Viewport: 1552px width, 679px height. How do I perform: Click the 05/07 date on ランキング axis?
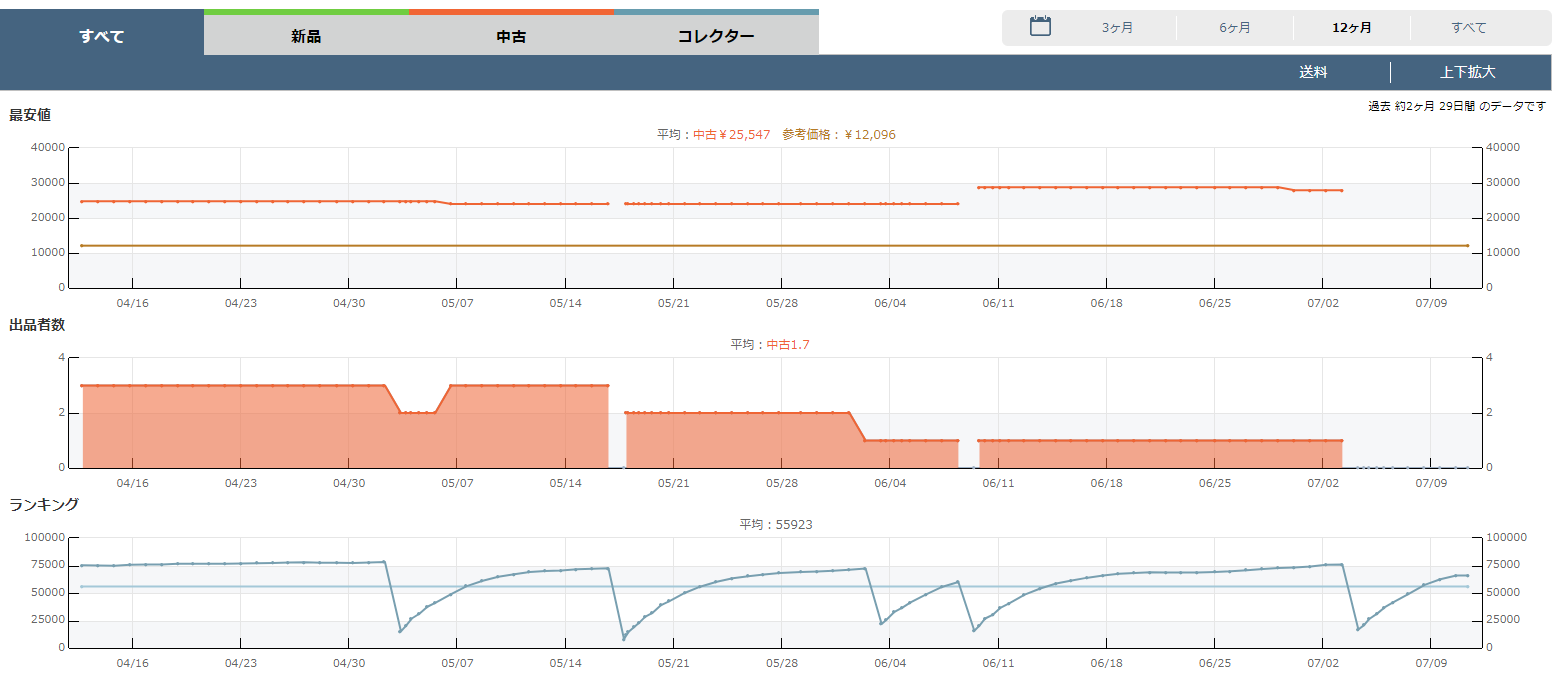tap(457, 663)
